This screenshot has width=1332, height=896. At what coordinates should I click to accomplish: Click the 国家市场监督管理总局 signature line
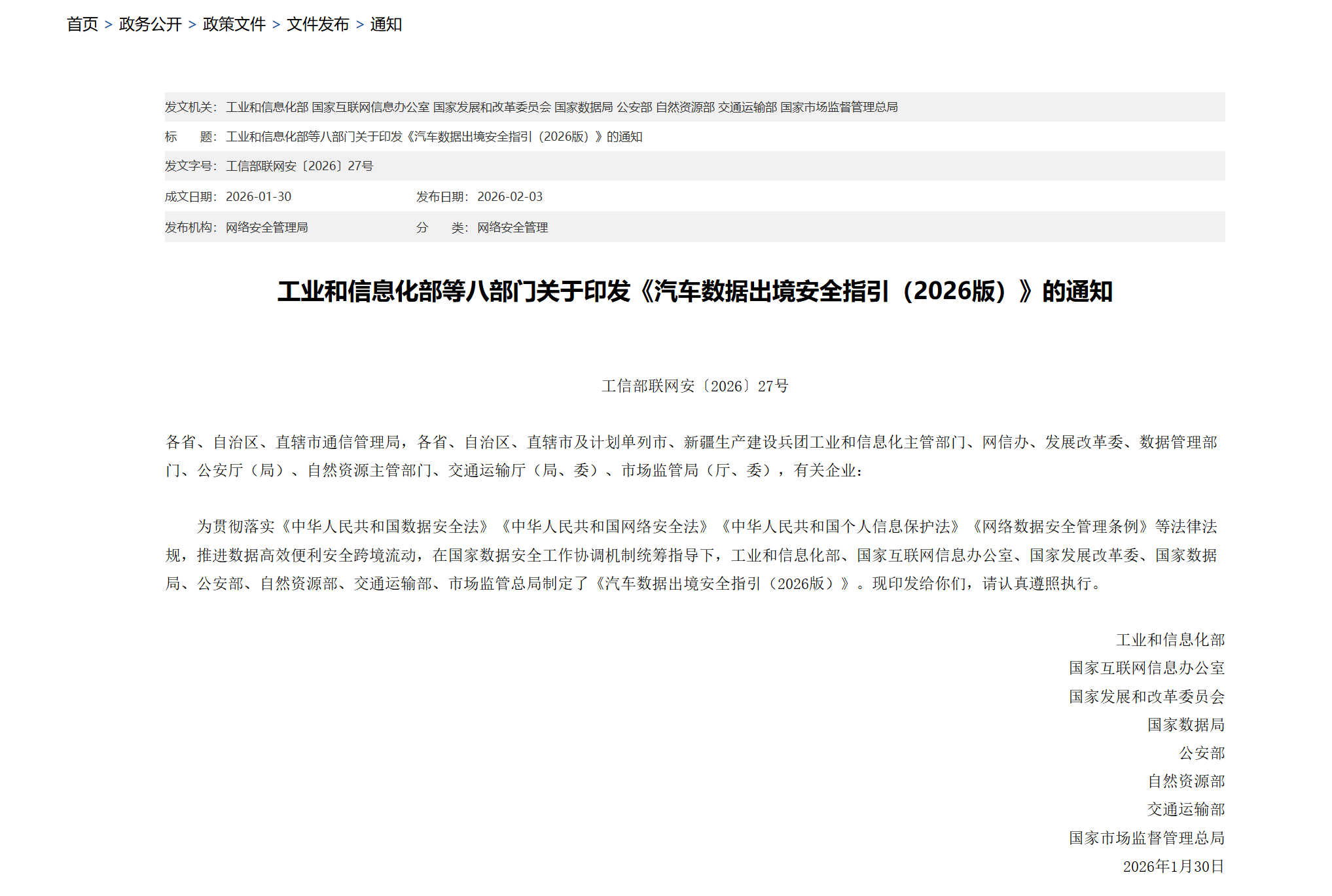1146,838
